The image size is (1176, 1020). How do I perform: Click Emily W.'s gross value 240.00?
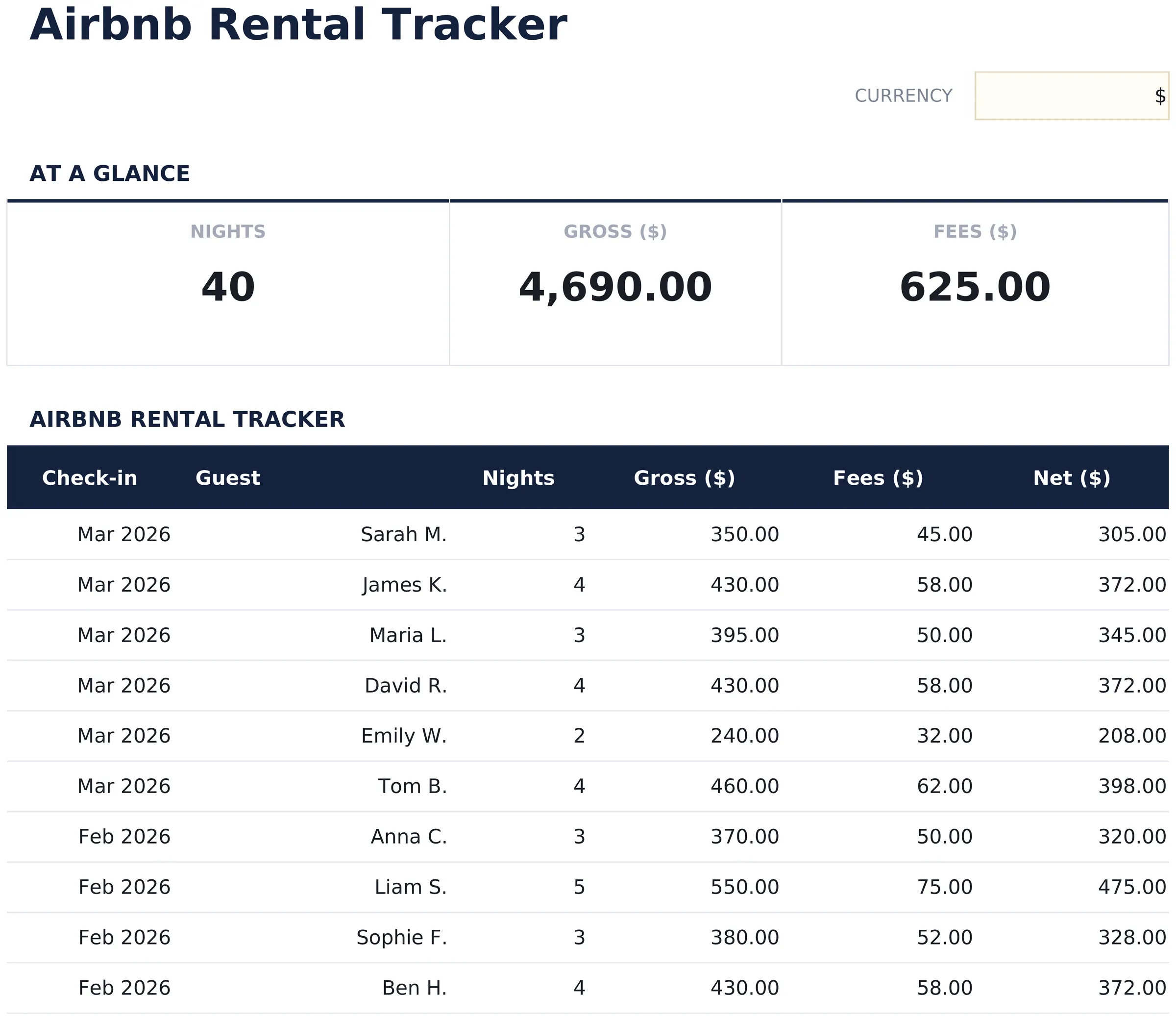(745, 736)
